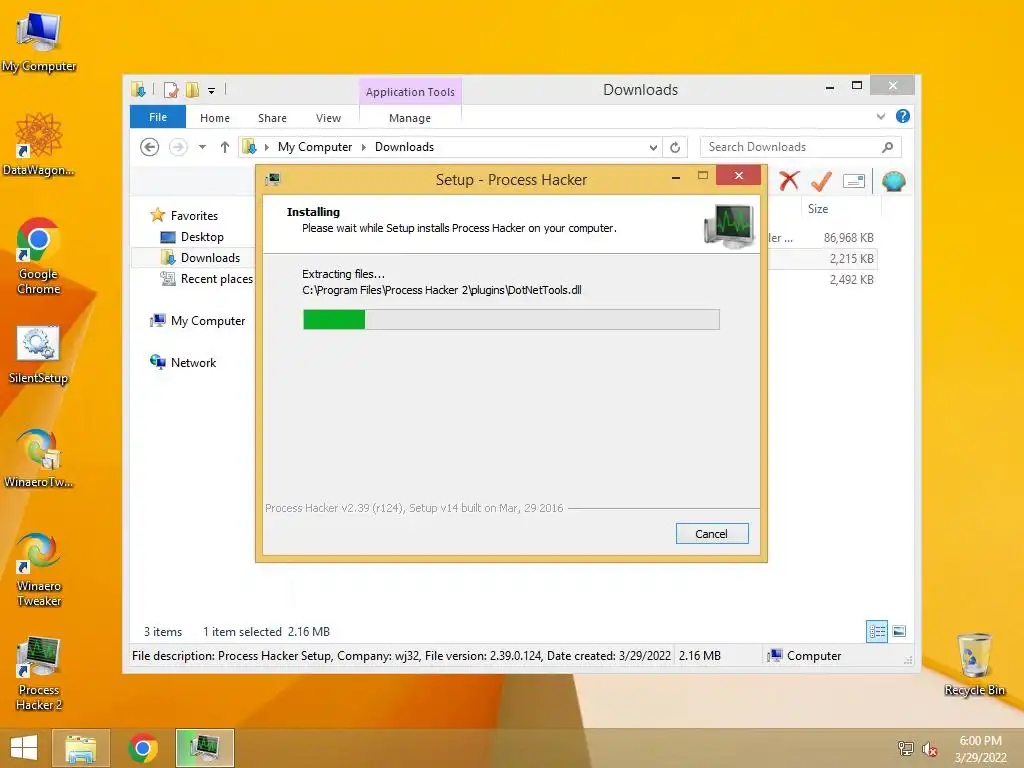The image size is (1024, 768).
Task: Switch to the Home ribbon tab
Action: [x=215, y=118]
